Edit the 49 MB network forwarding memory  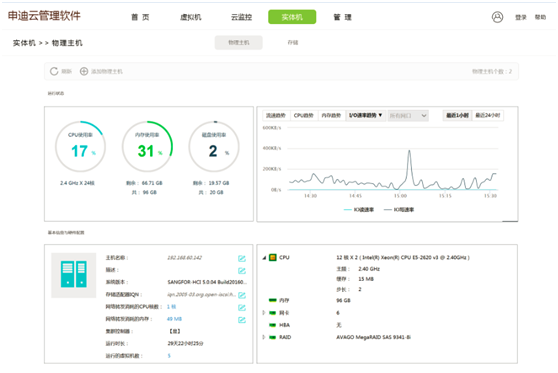(x=242, y=320)
